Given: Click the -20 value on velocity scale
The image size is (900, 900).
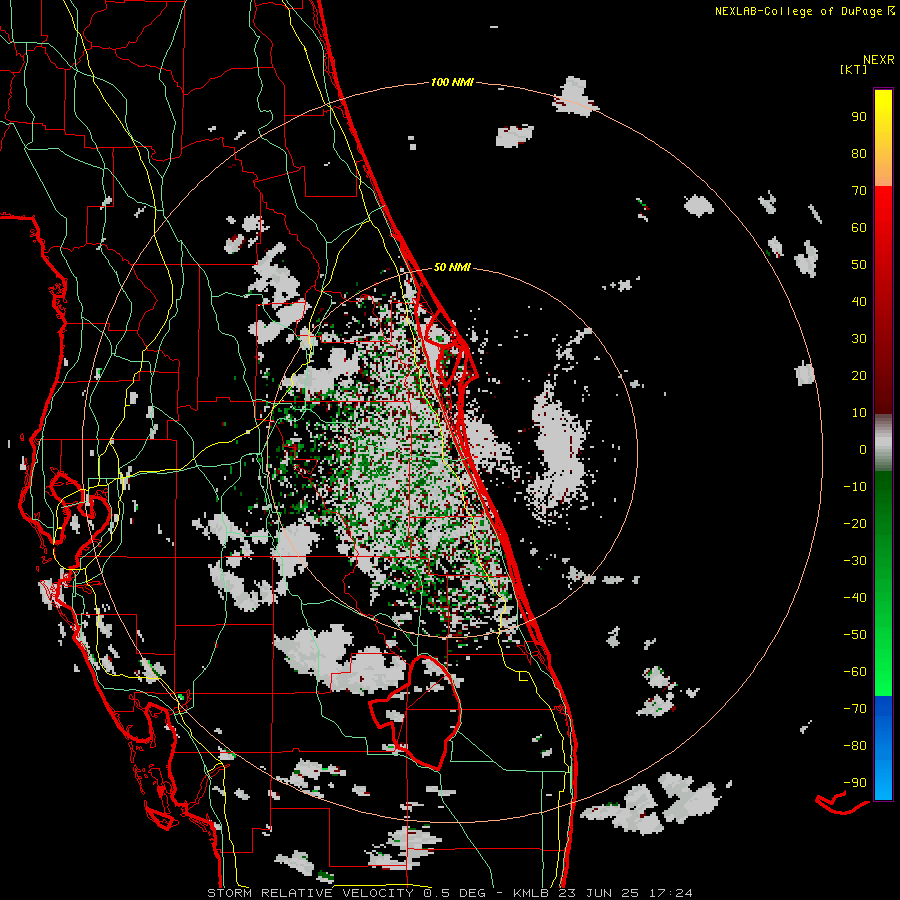Looking at the screenshot, I should point(855,523).
